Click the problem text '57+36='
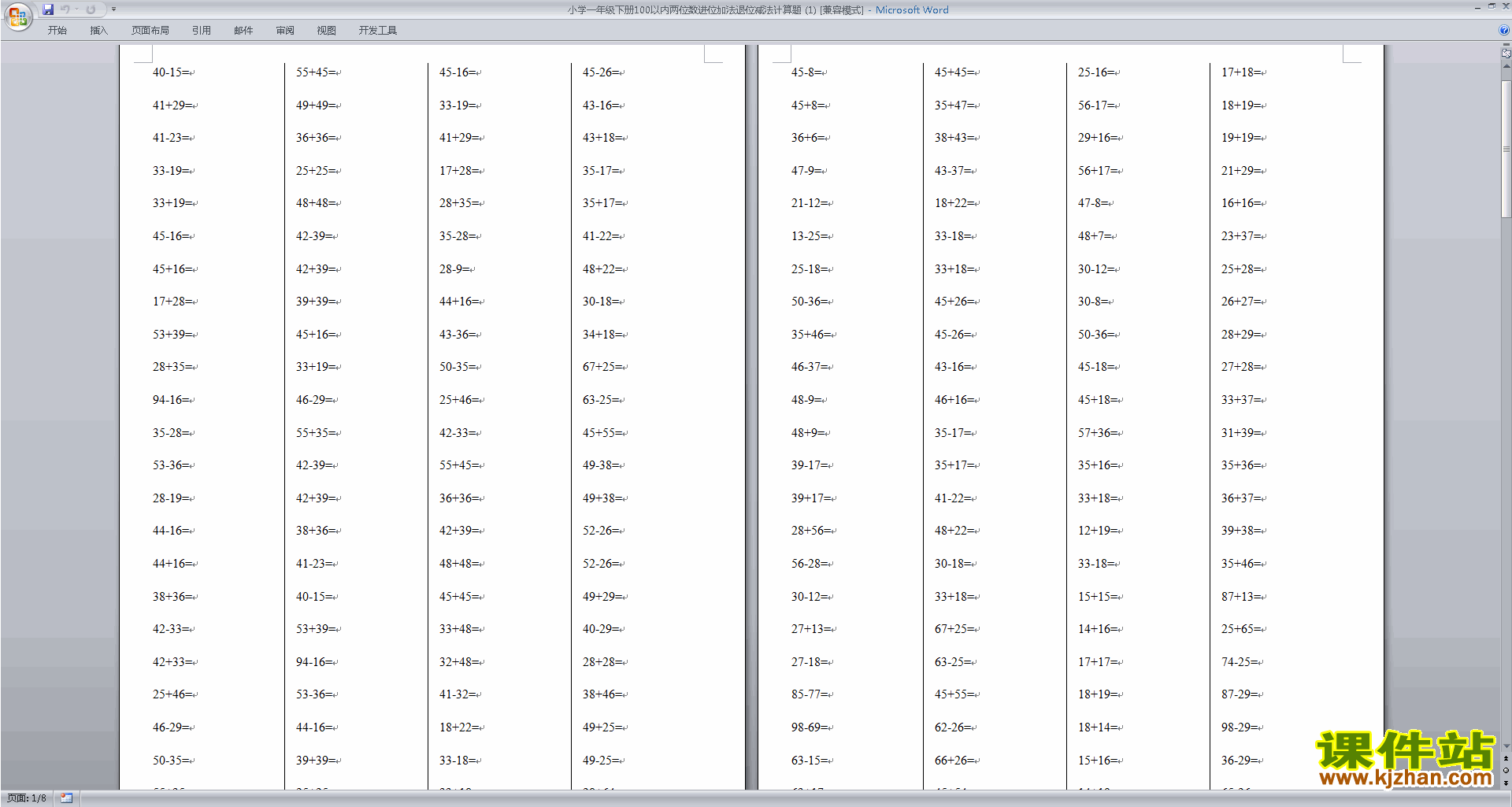Screen dimensions: 1512x807 pyautogui.click(x=1097, y=432)
